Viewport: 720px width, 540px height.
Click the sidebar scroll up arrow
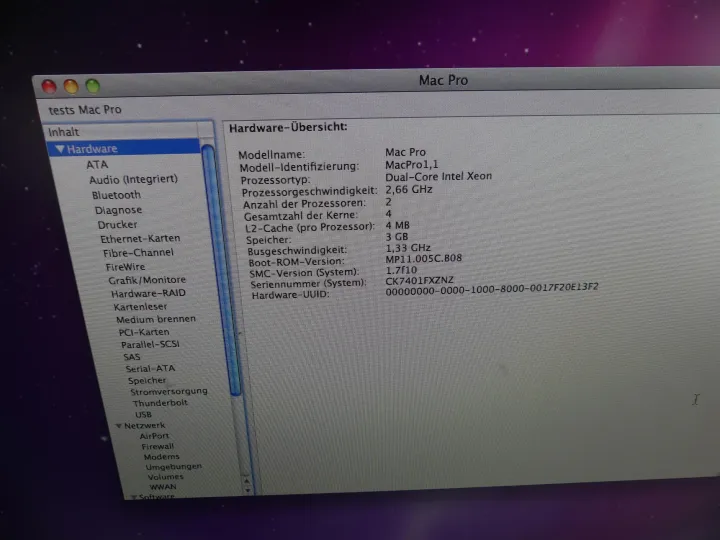(247, 481)
